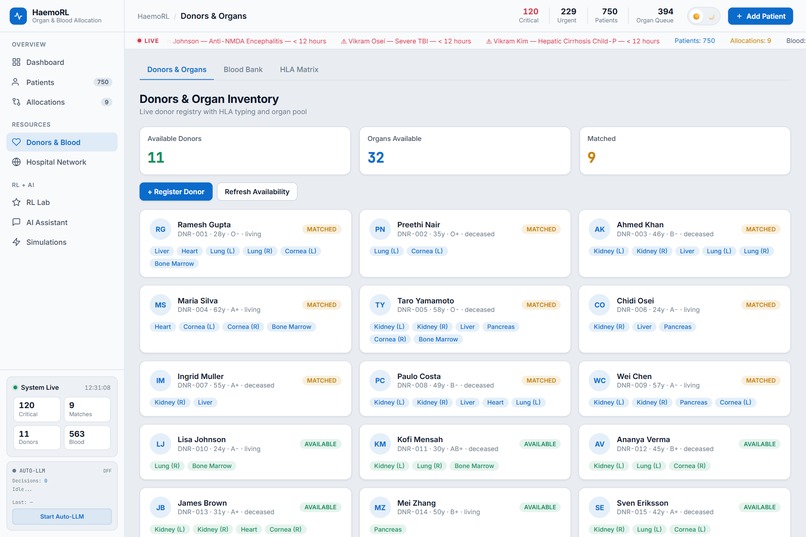Click the Vikram Kim Hepatic Cirrhosis alert
Viewport: 806px width, 537px height.
coord(573,41)
